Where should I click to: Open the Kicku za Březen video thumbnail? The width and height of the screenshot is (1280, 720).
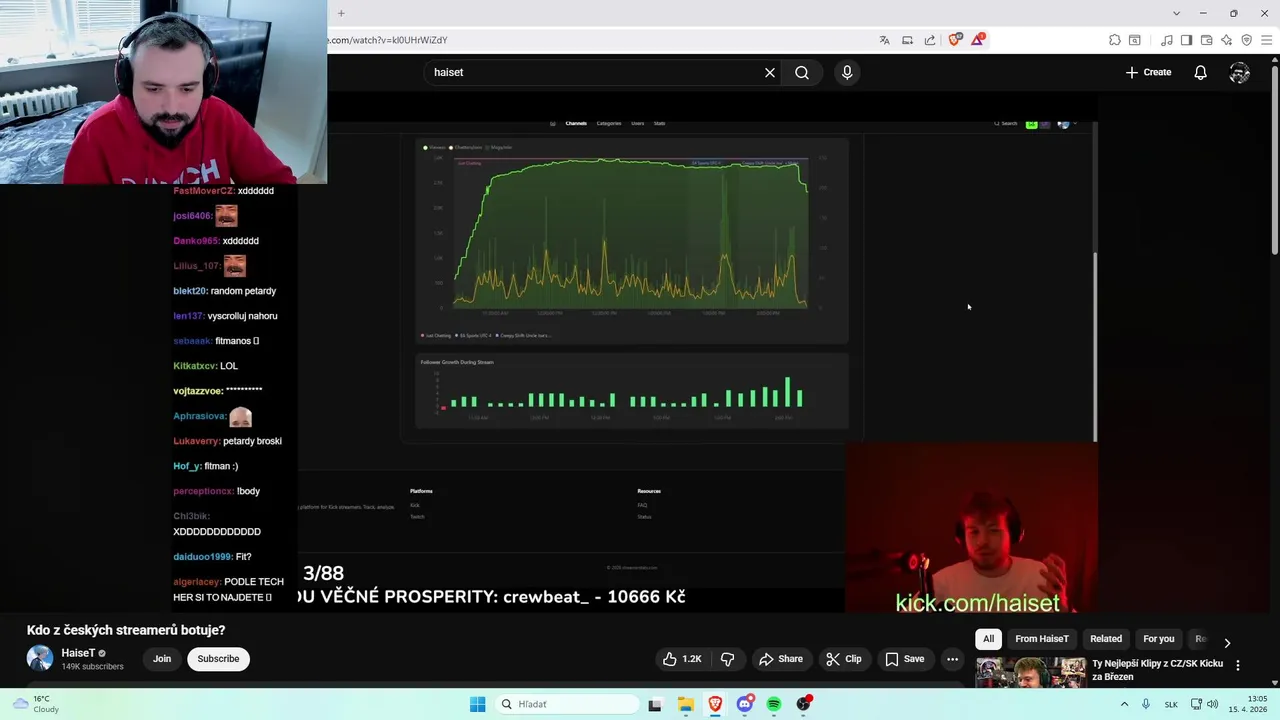[x=1030, y=673]
